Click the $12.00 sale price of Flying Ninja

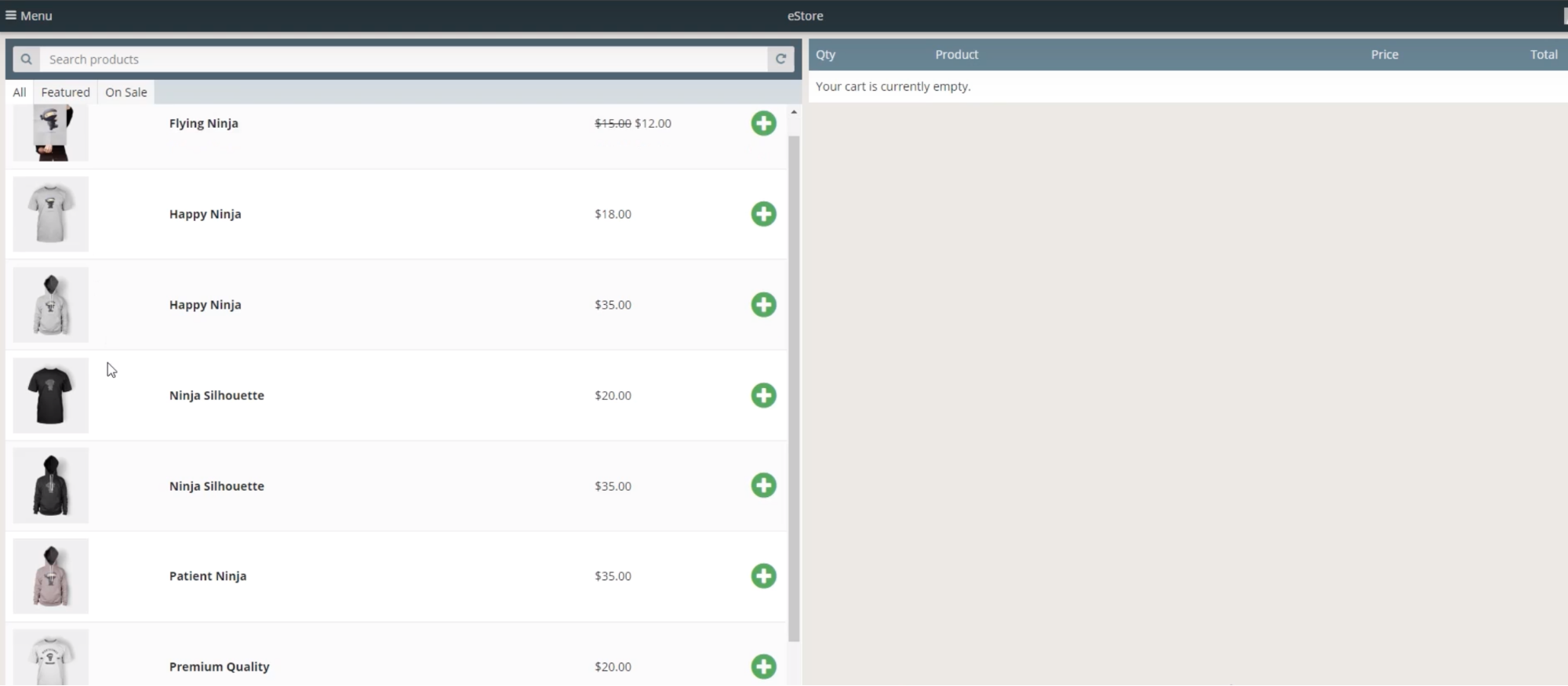[x=653, y=123]
